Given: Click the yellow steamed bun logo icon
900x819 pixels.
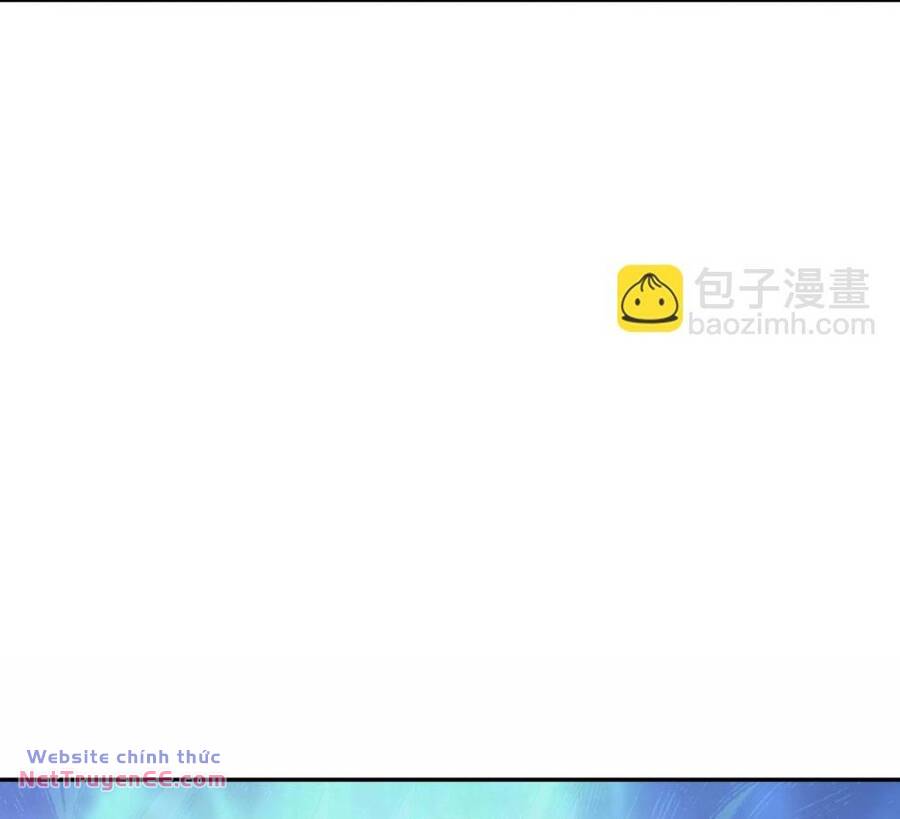Looking at the screenshot, I should [x=649, y=298].
